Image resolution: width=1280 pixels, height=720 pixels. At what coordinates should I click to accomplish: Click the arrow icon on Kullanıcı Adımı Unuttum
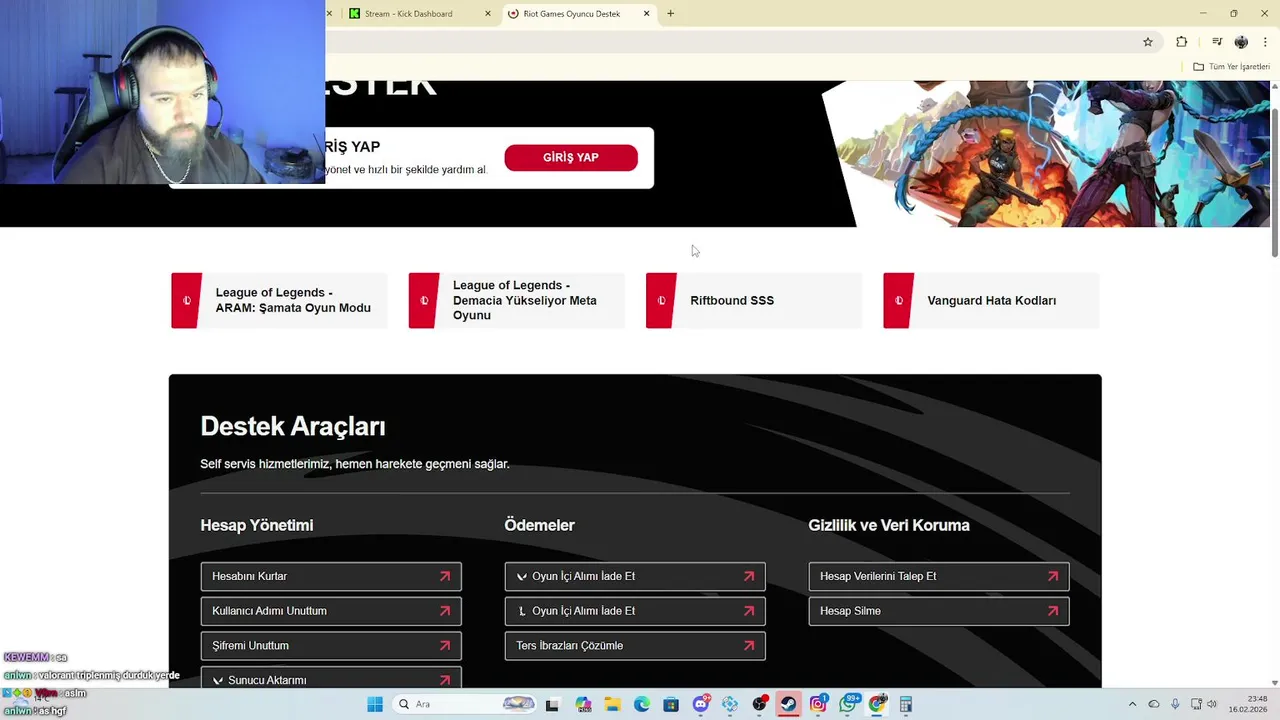445,611
